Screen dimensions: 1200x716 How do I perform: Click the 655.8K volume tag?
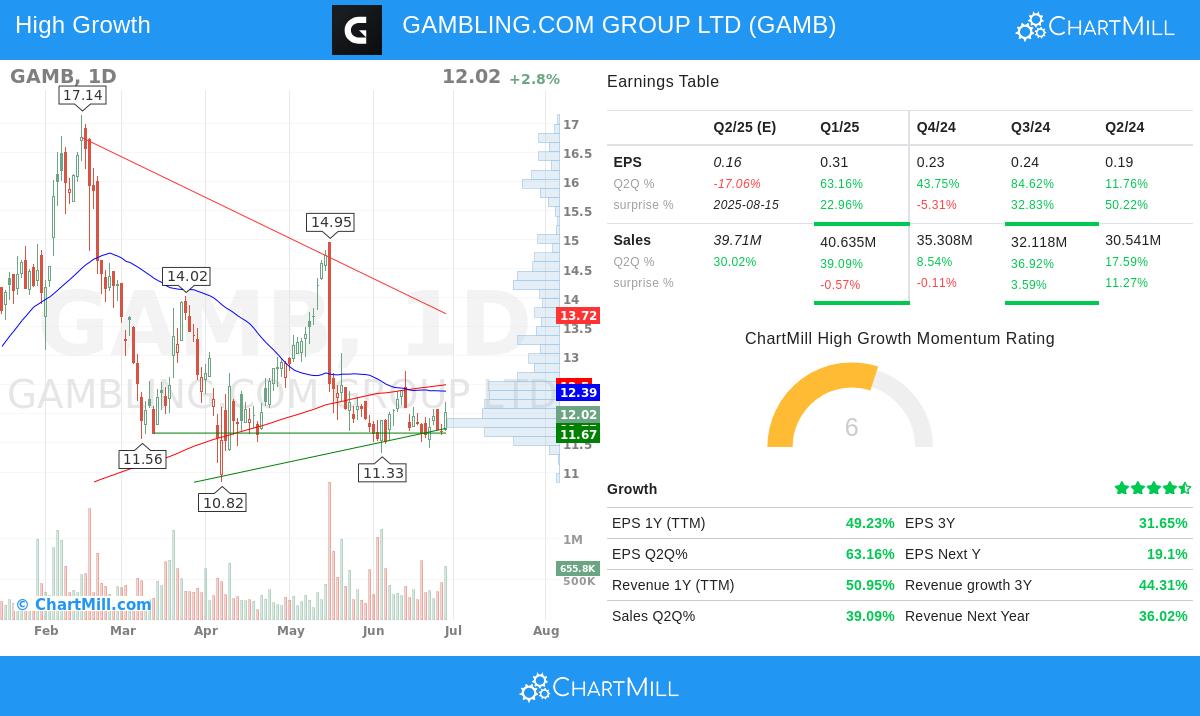(x=578, y=568)
